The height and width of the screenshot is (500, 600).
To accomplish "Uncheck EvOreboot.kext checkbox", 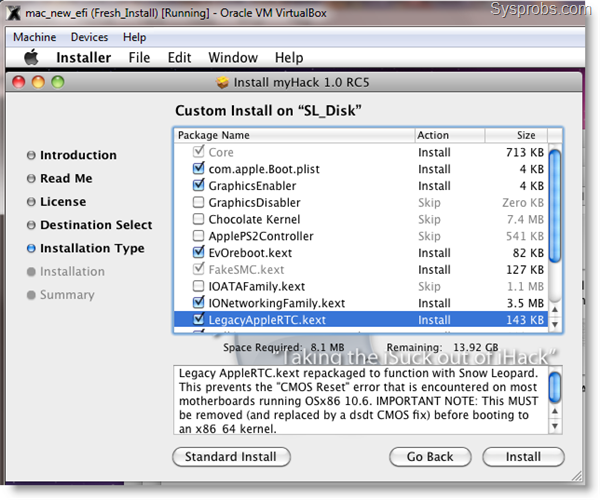I will (198, 252).
